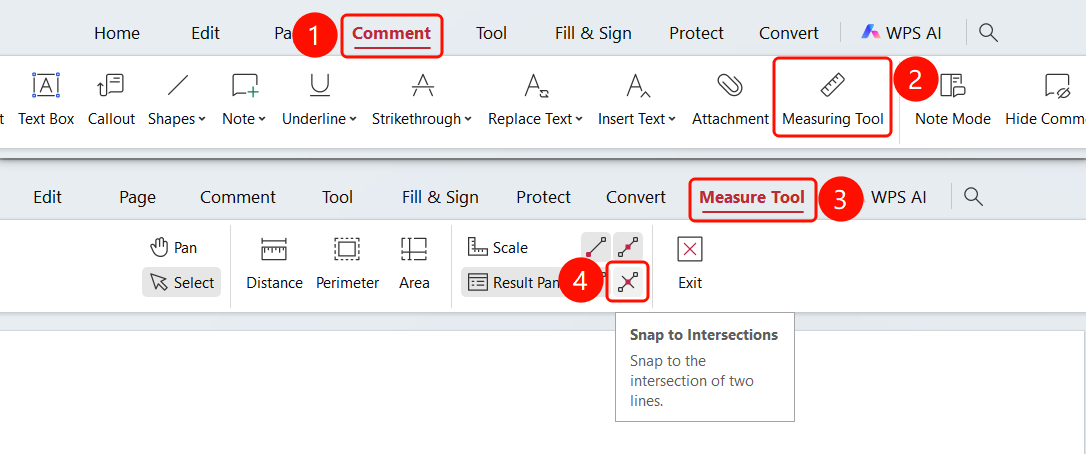Switch to the Home tab
The image size is (1086, 454).
coord(116,33)
